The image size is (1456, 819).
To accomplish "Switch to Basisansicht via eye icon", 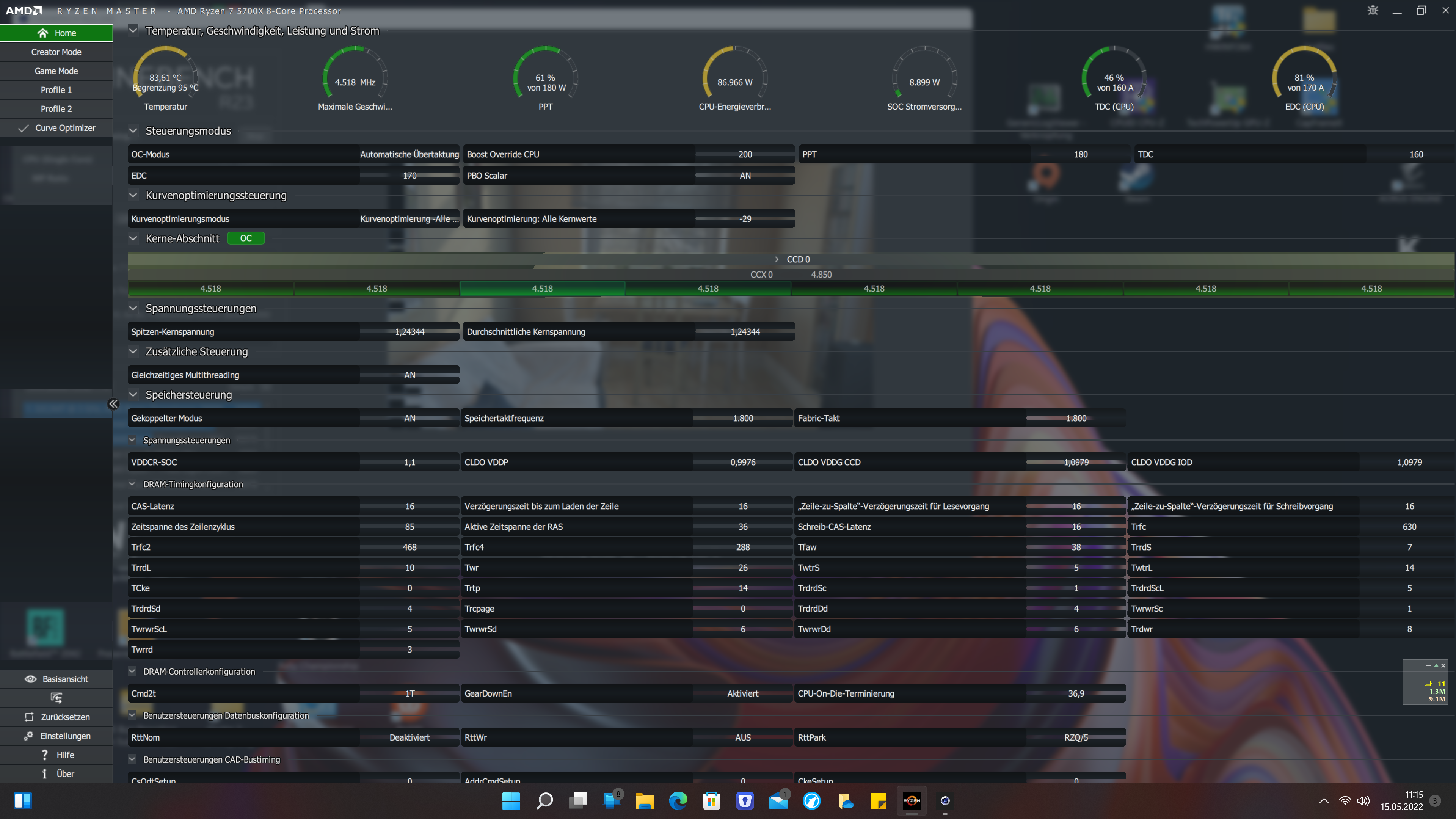I will click(x=30, y=679).
